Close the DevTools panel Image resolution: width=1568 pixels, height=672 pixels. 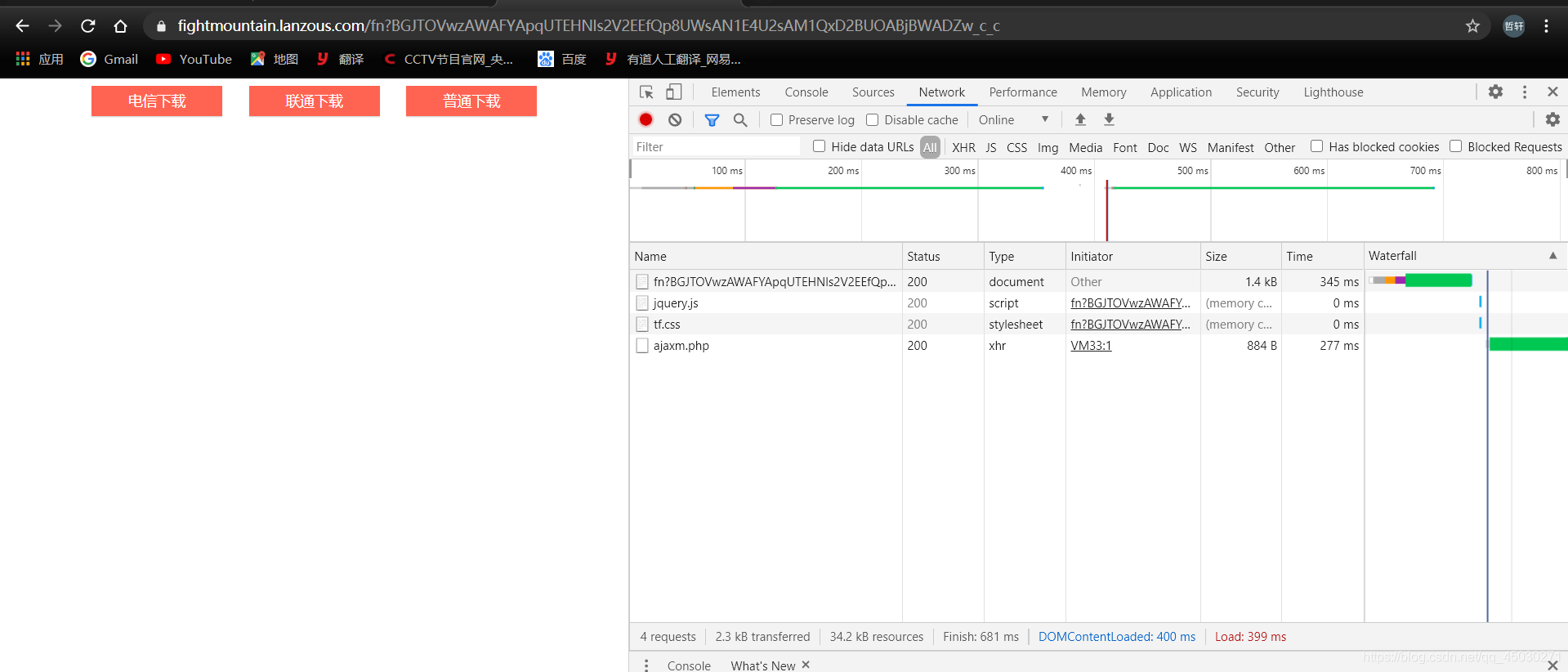[1552, 92]
